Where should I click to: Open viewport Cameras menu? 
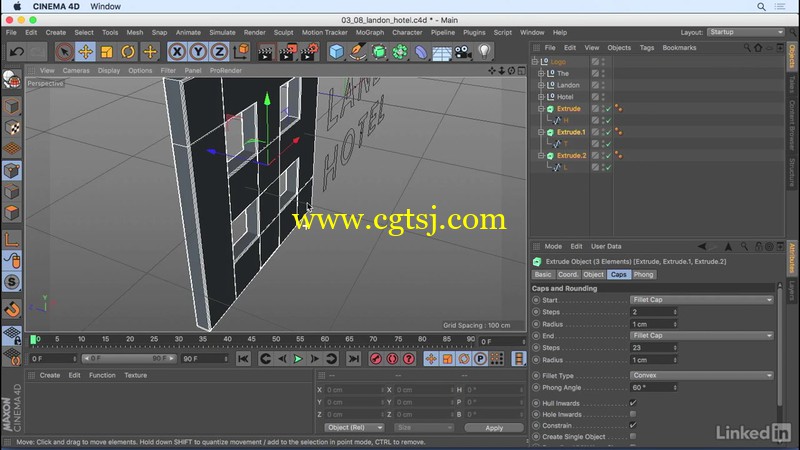point(76,70)
